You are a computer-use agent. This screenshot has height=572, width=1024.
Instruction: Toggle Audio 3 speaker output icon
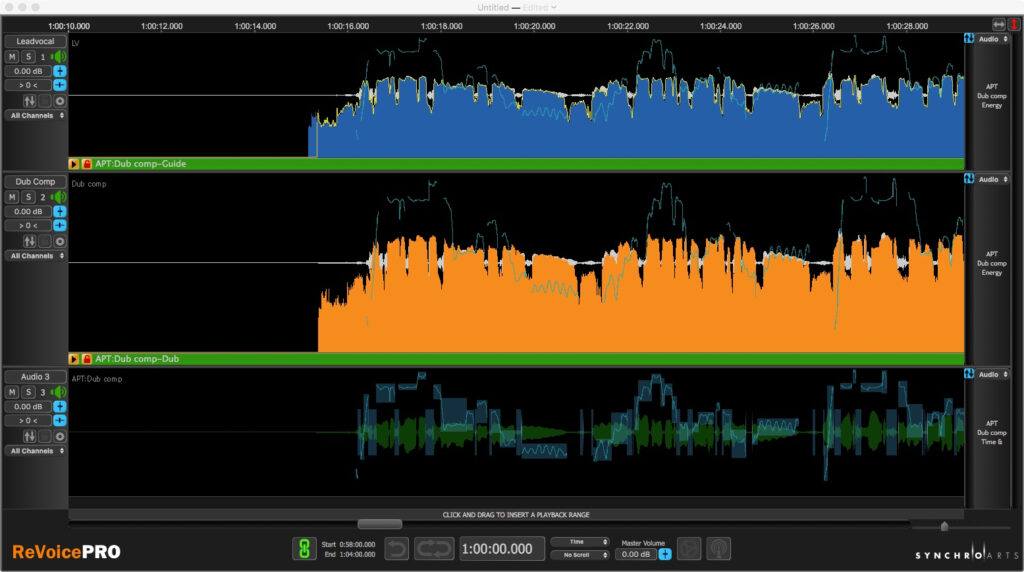click(59, 392)
